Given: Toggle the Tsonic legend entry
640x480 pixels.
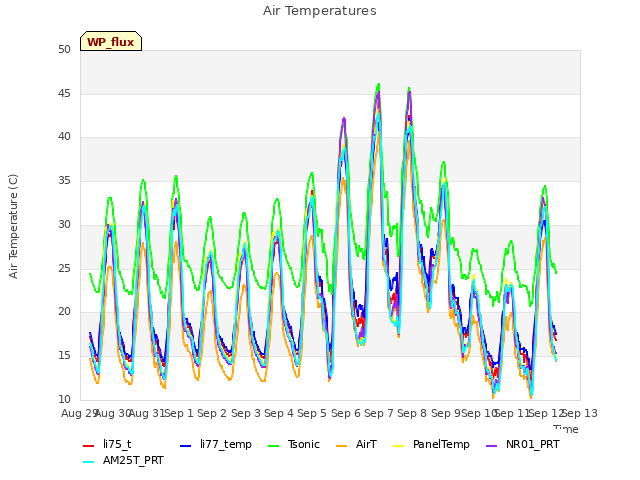Looking at the screenshot, I should coord(293,444).
